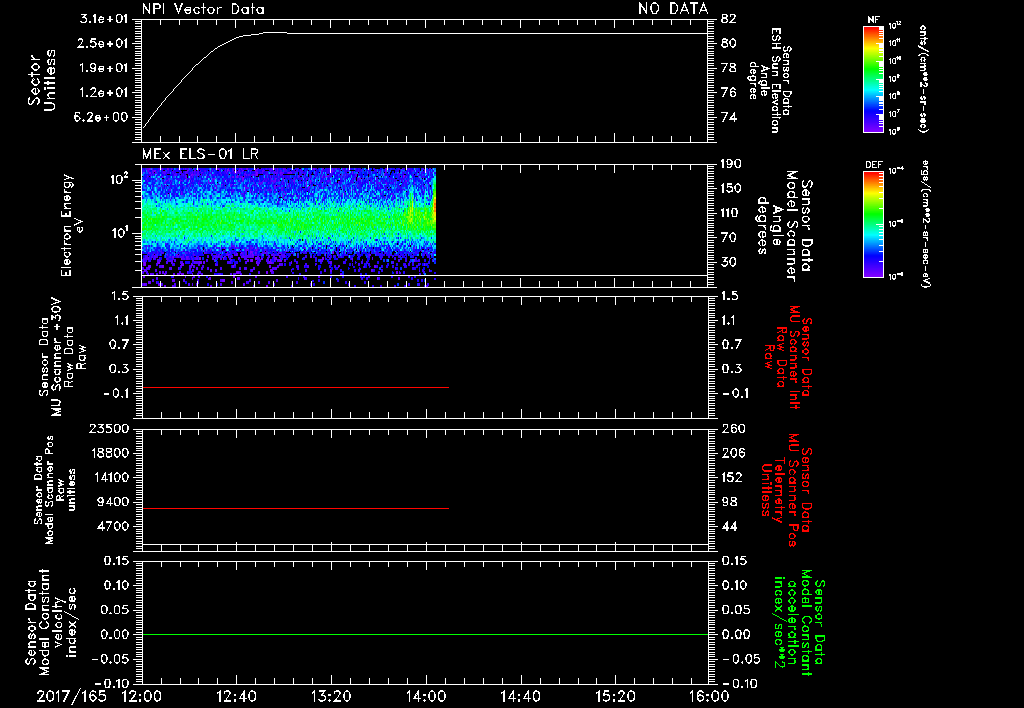The height and width of the screenshot is (708, 1024).
Task: Click the "Model Scanner Pos Raw unitless" title
Action: click(x=55, y=490)
